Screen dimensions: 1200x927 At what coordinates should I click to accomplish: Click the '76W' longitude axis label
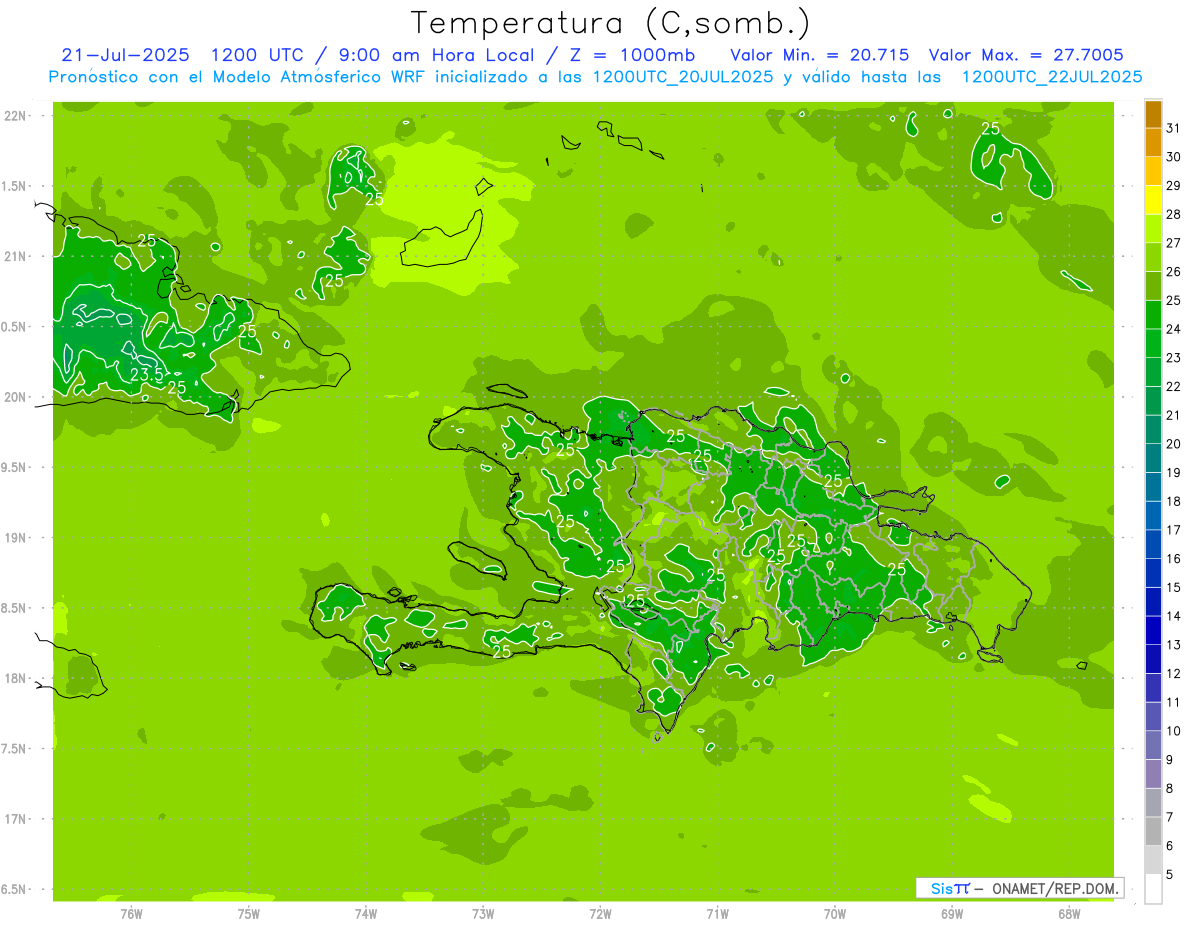[x=131, y=914]
